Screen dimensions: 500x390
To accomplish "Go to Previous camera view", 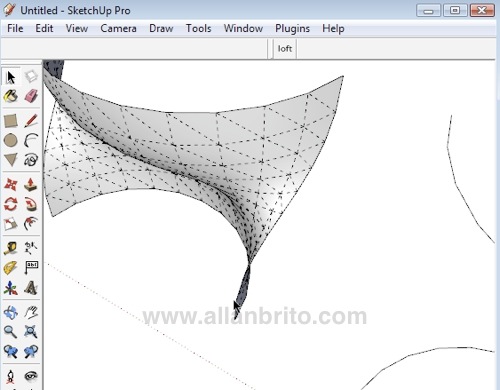I will pos(11,351).
